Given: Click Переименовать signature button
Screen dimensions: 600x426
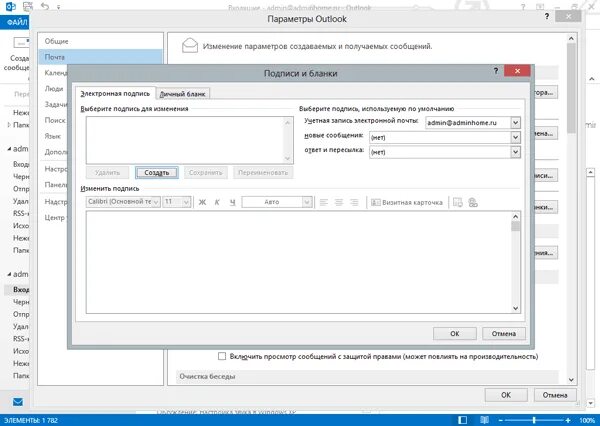Looking at the screenshot, I should pos(263,173).
